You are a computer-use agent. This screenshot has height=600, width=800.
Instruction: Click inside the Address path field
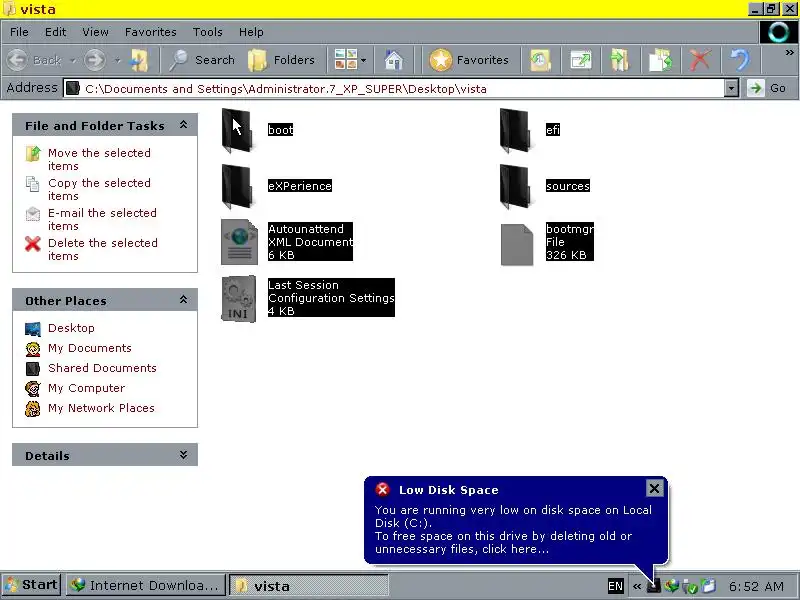coord(394,88)
